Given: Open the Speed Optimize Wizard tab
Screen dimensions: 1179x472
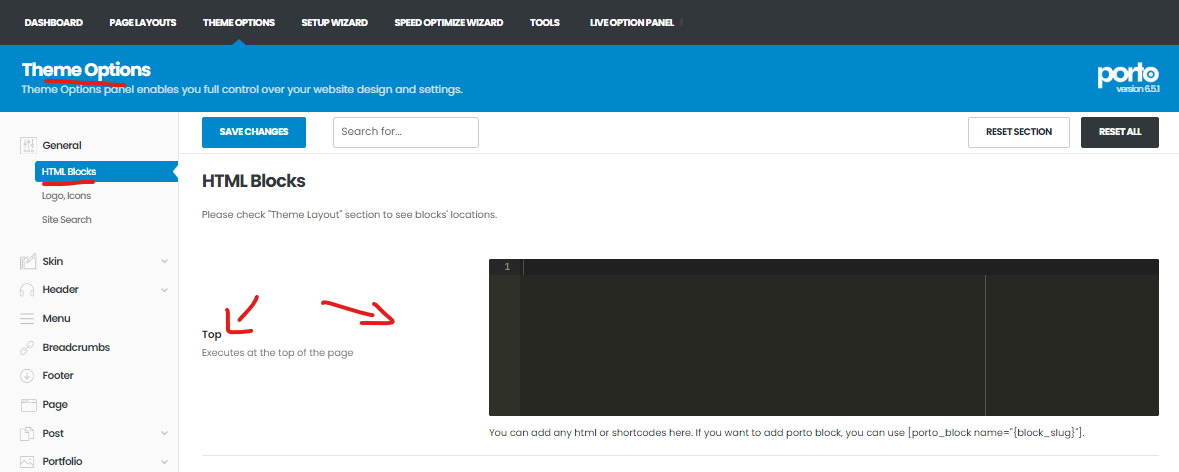Looking at the screenshot, I should pyautogui.click(x=449, y=23).
